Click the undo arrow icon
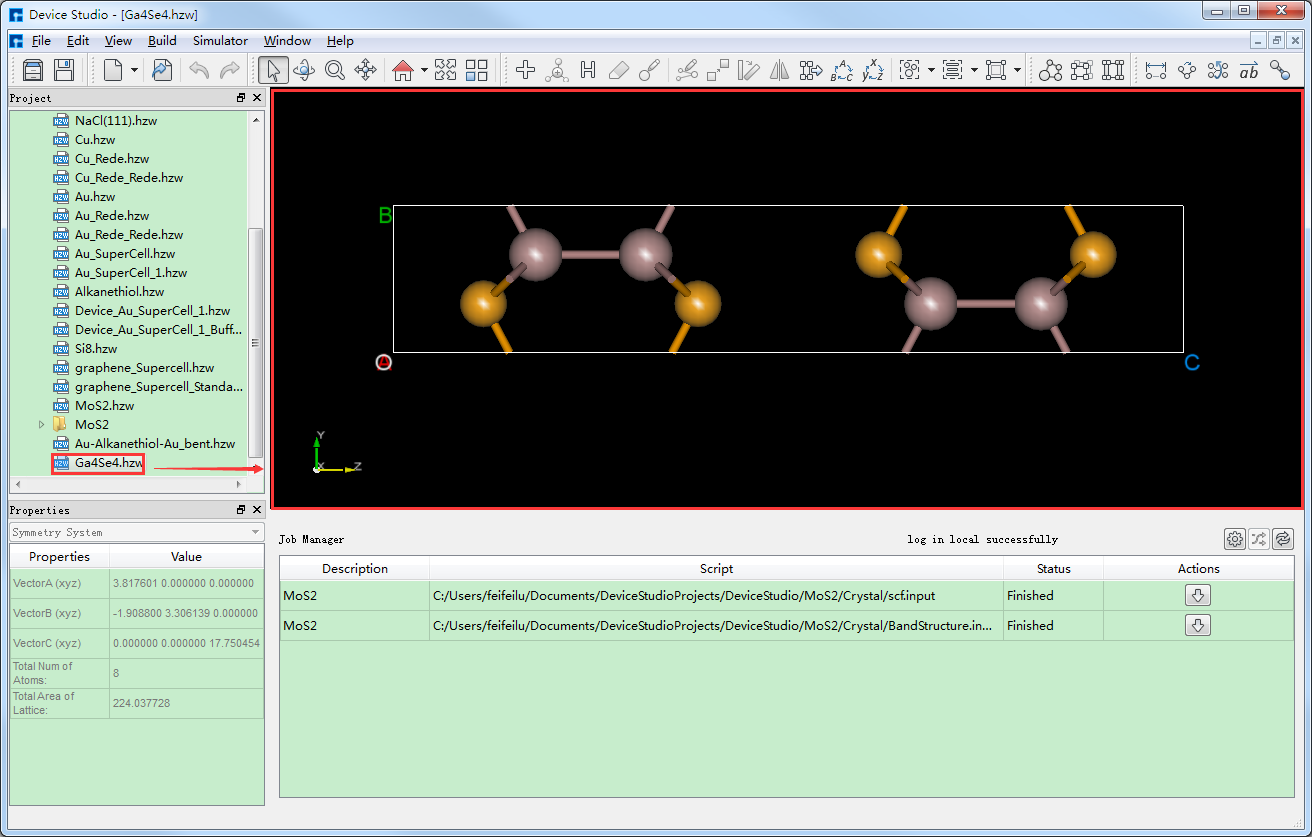This screenshot has height=837, width=1312. [x=199, y=70]
